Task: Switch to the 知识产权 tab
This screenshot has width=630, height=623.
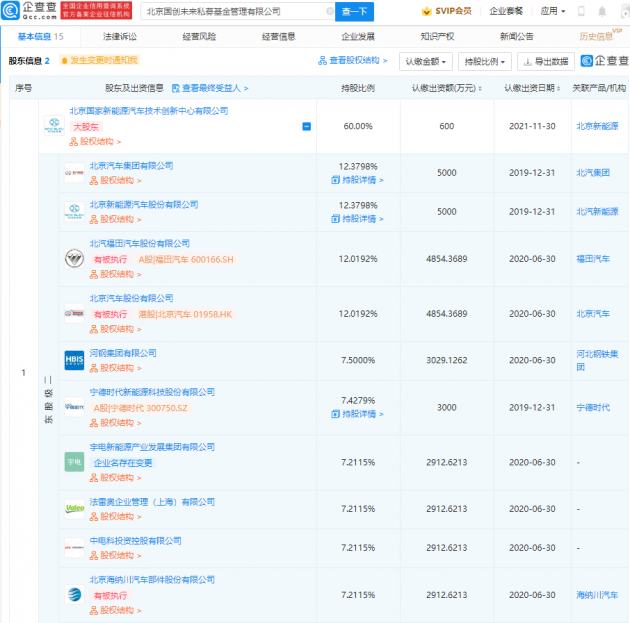Action: pyautogui.click(x=436, y=36)
